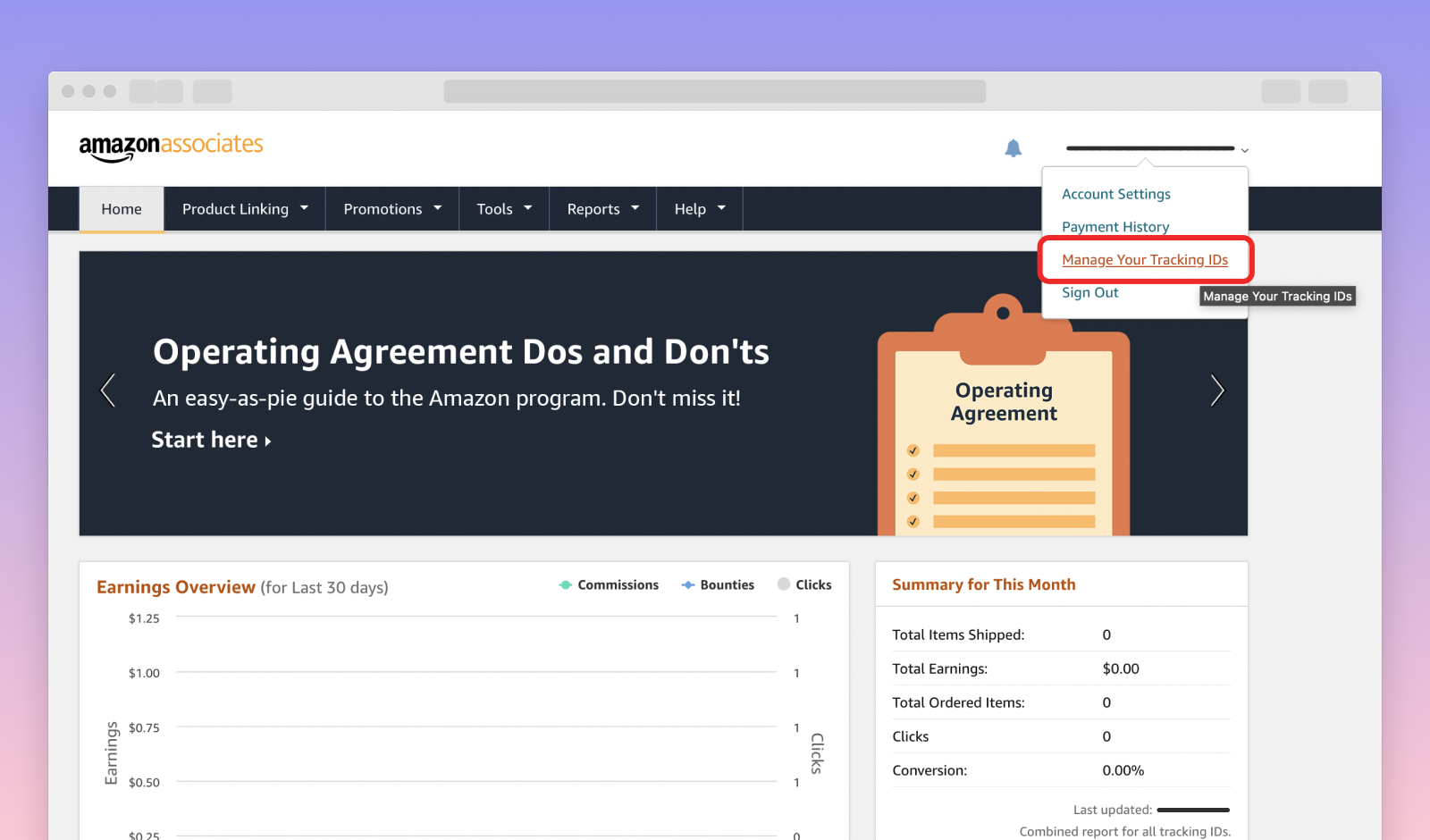Select the Total Ordered Items label

point(958,702)
